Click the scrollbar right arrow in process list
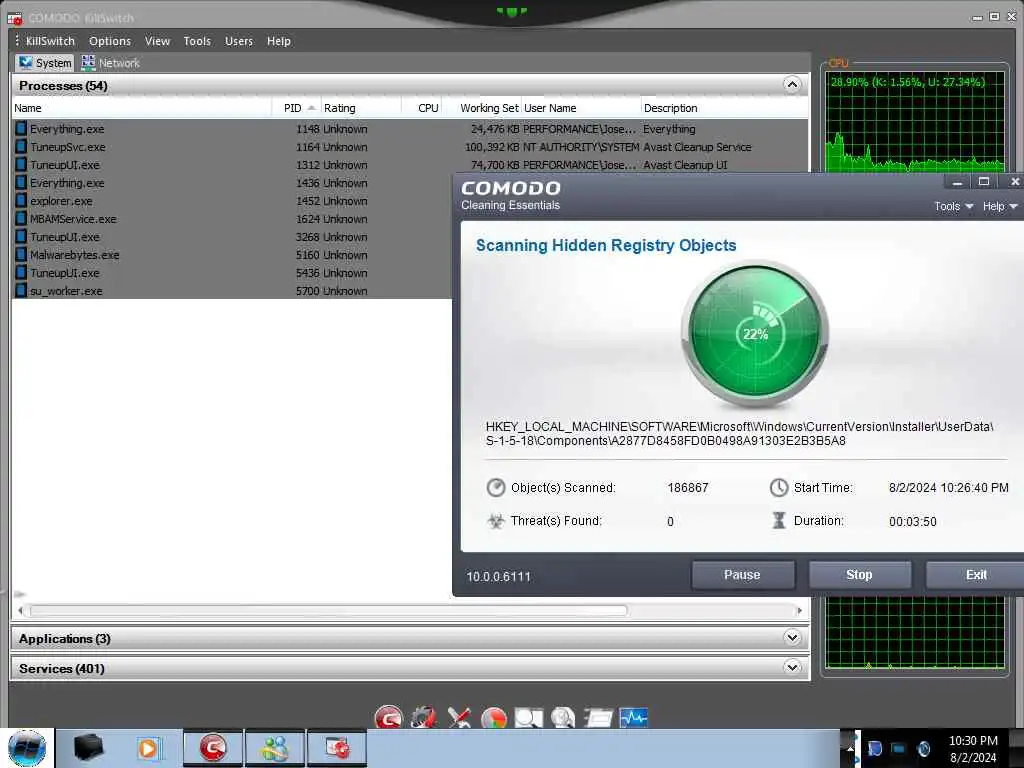The width and height of the screenshot is (1024, 768). tap(799, 610)
